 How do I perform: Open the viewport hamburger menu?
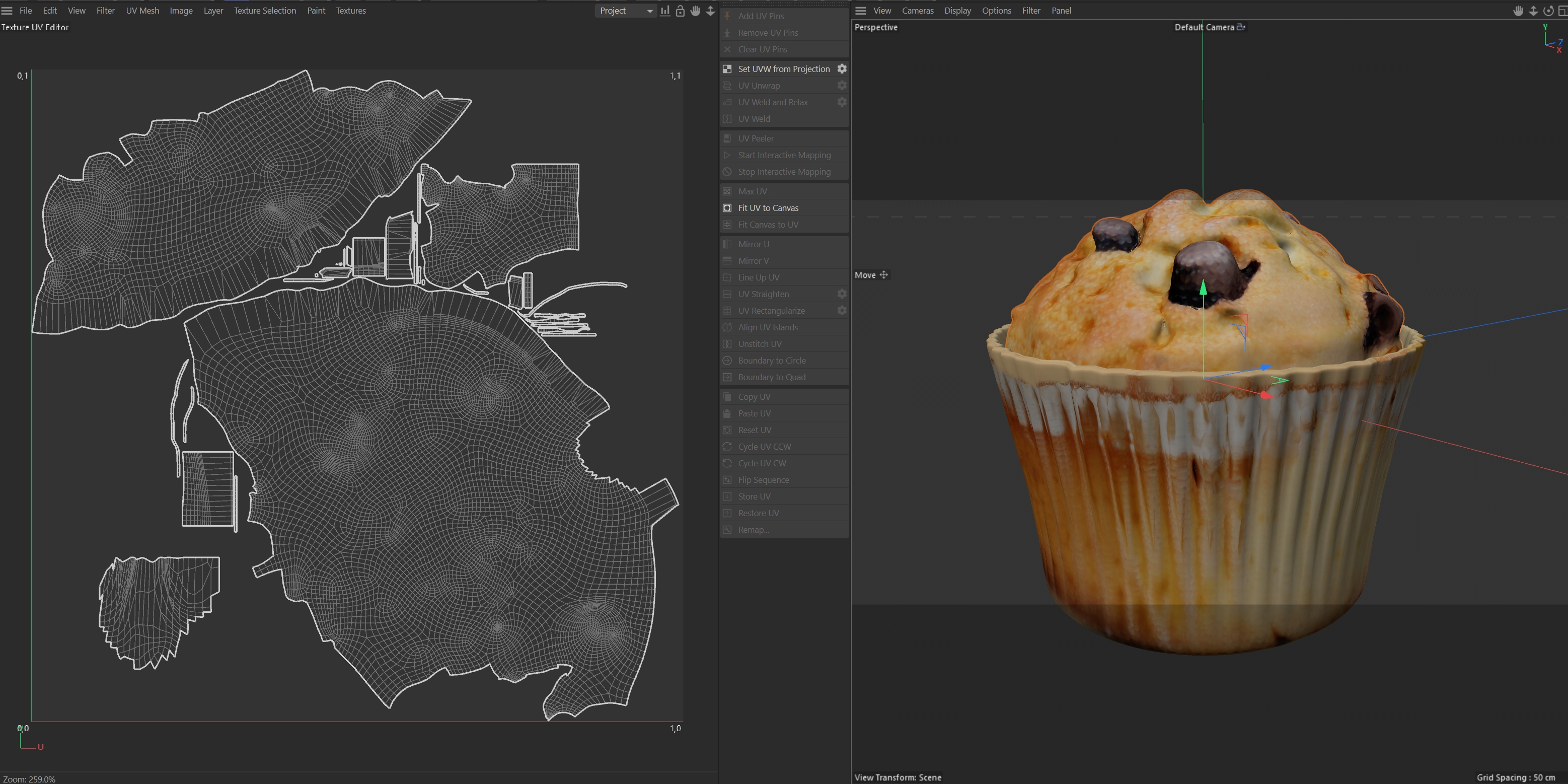coord(861,11)
